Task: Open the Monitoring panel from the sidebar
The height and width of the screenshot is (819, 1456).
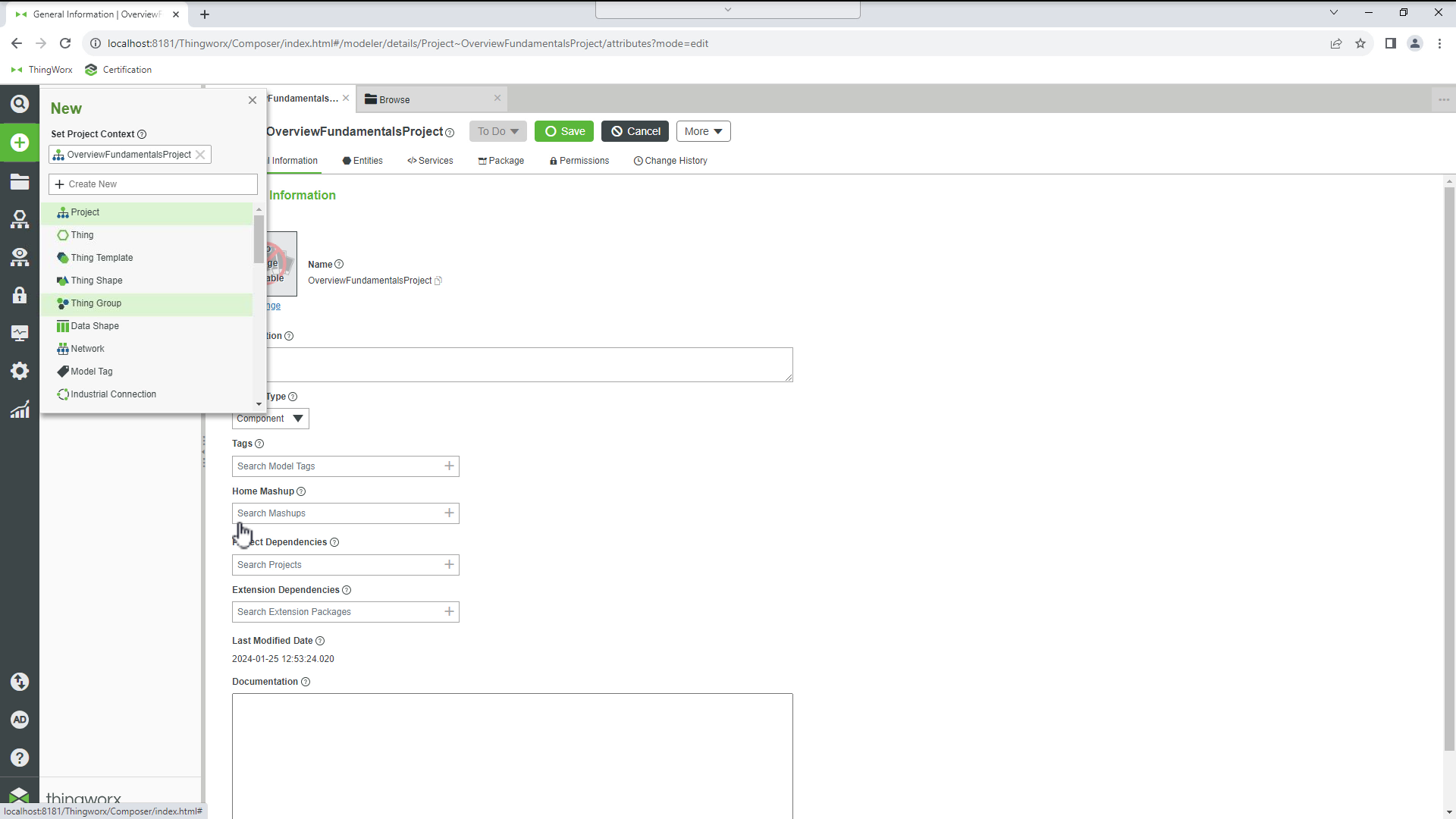Action: (19, 332)
